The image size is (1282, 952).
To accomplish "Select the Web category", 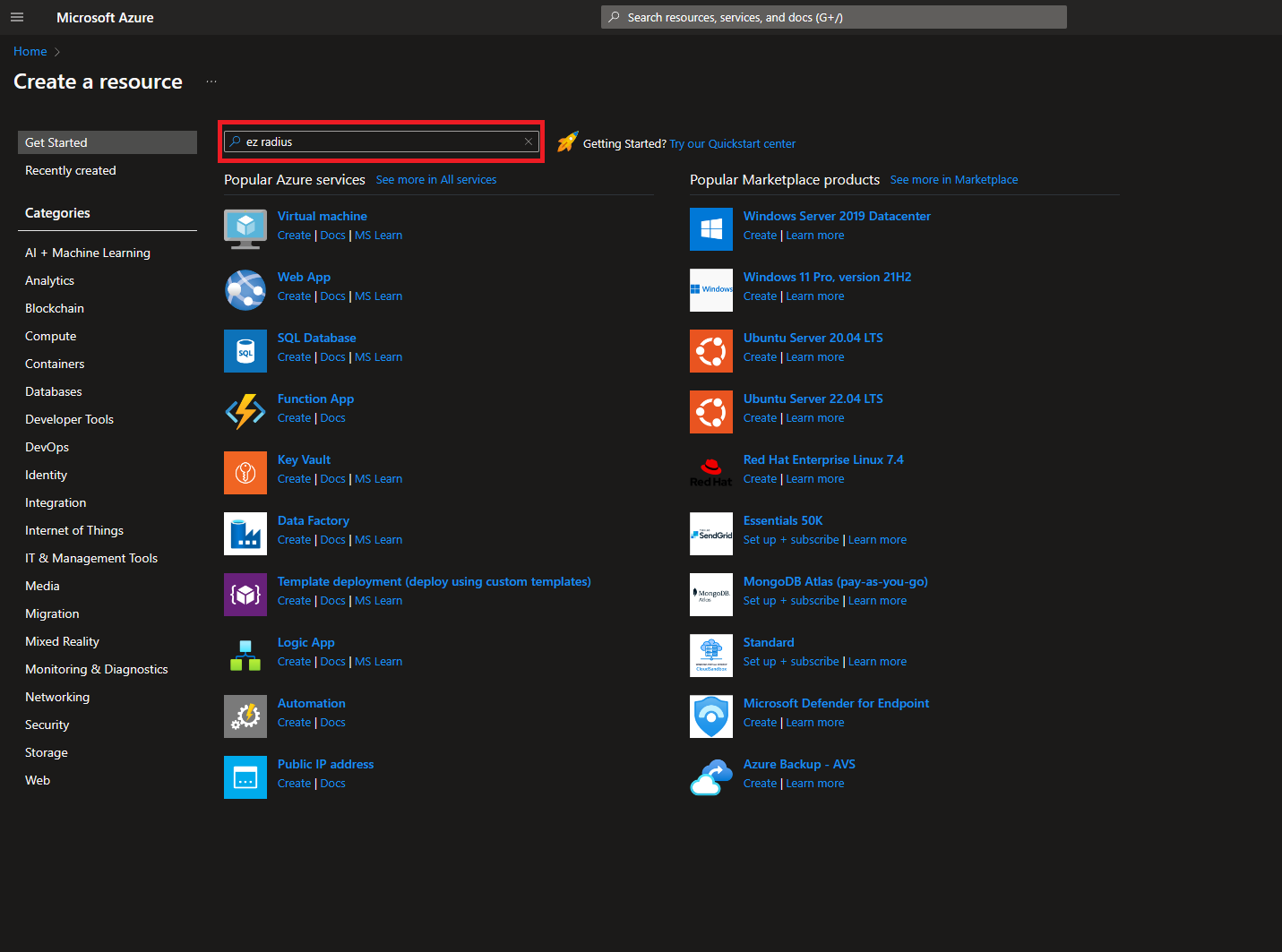I will coord(38,780).
